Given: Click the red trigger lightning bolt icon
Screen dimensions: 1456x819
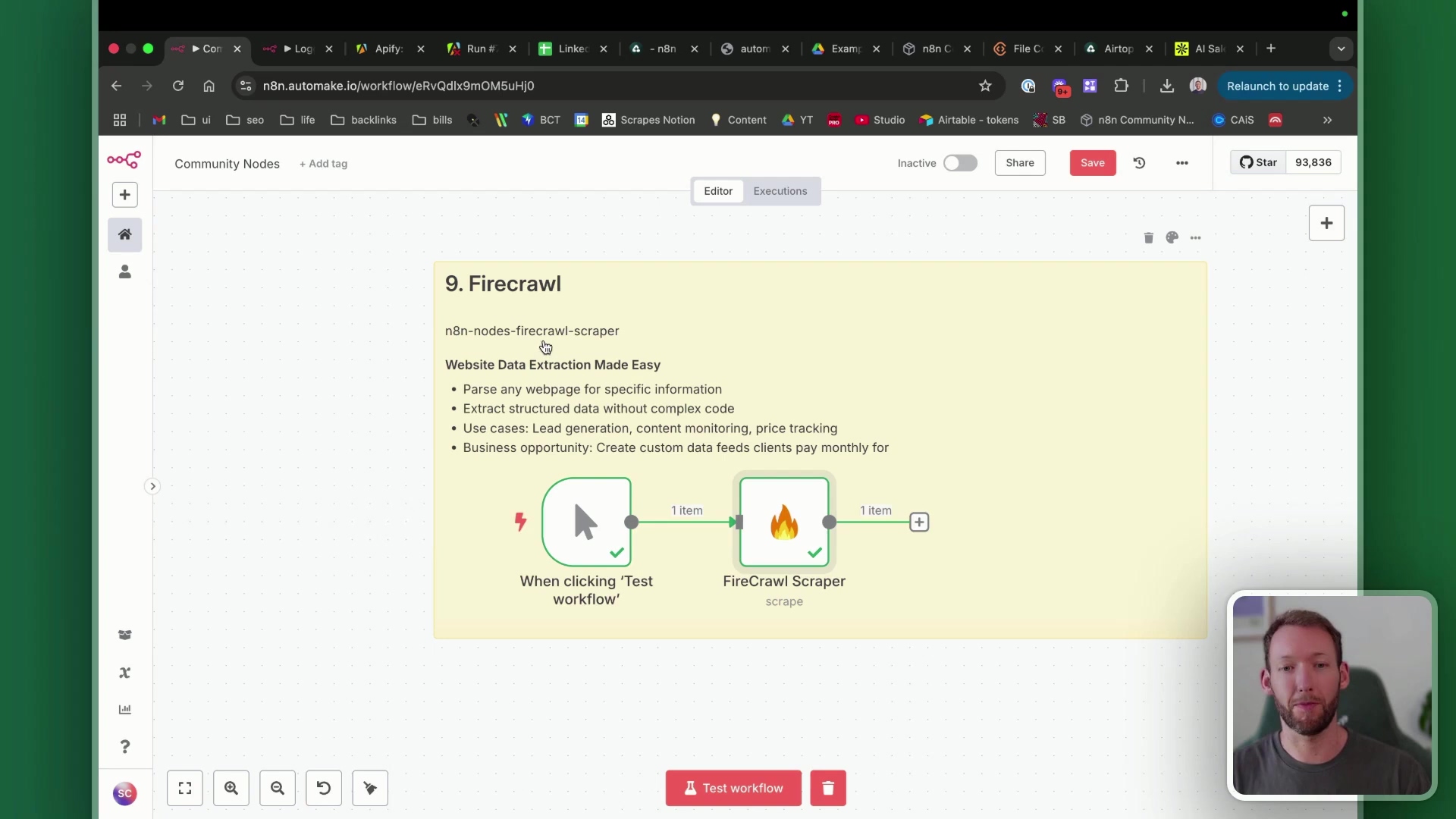Looking at the screenshot, I should [520, 522].
